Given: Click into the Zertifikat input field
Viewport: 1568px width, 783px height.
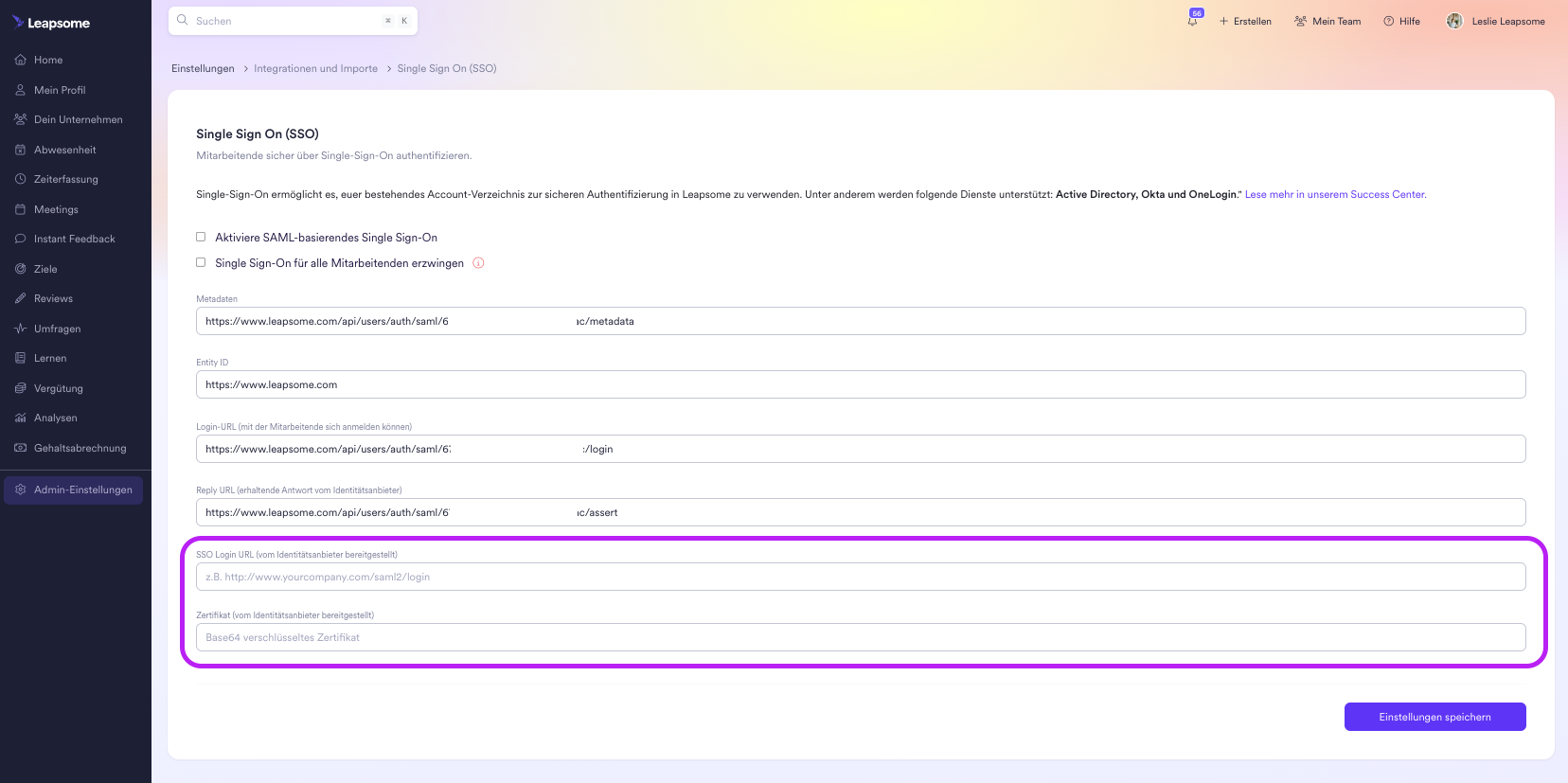Looking at the screenshot, I should [x=860, y=637].
